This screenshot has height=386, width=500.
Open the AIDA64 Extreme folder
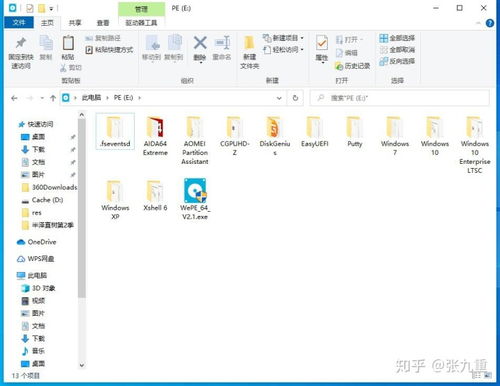[x=155, y=136]
